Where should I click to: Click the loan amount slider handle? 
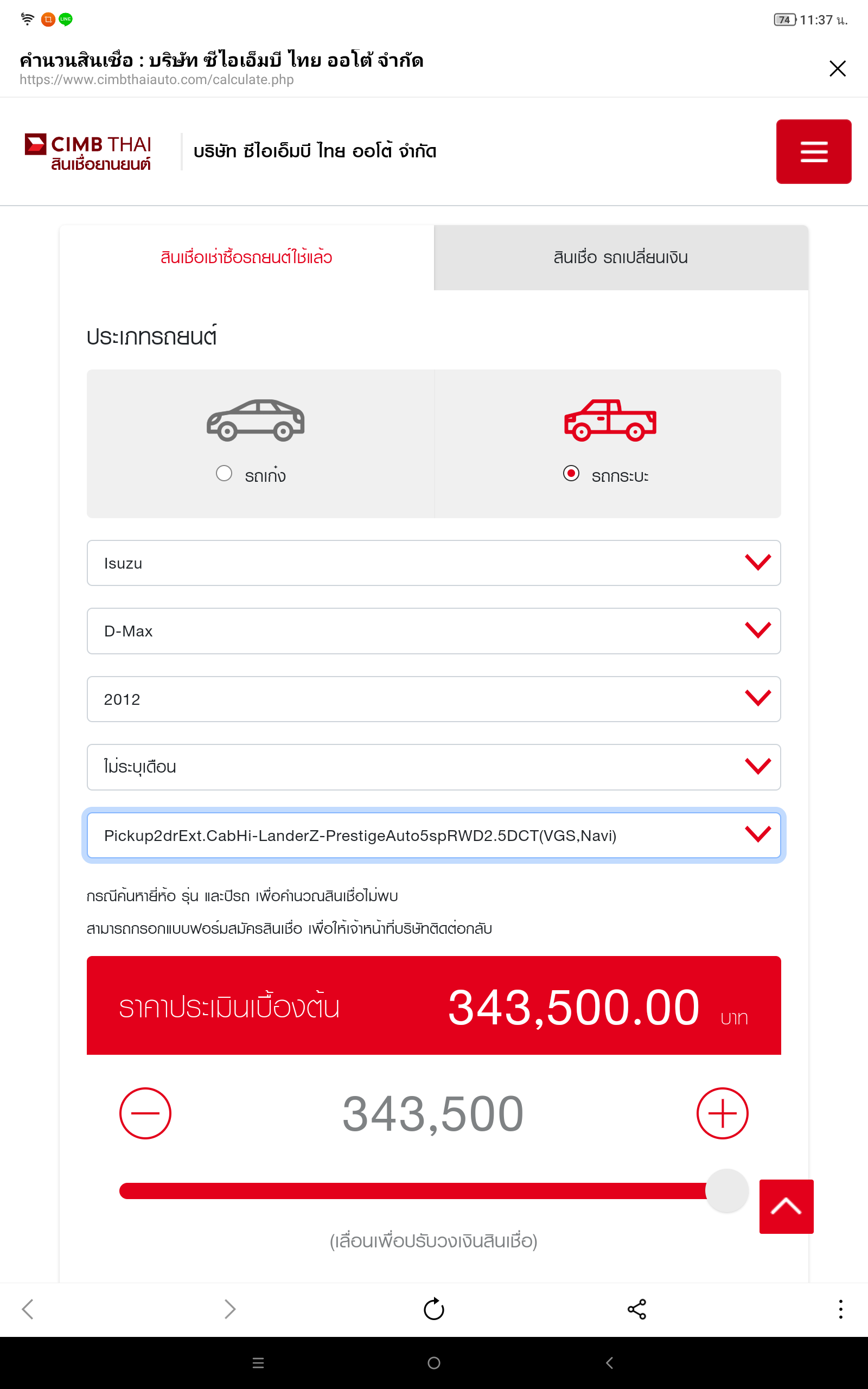click(x=726, y=1190)
